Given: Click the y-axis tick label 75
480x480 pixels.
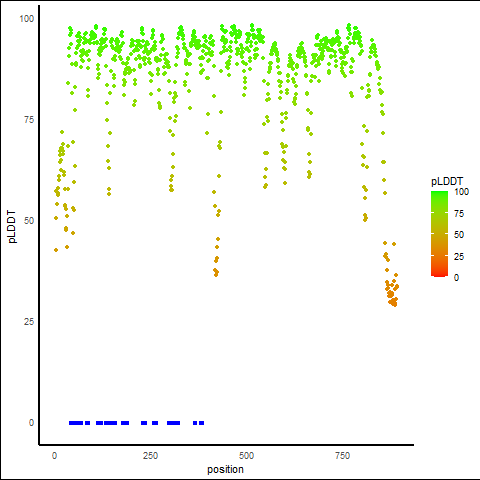Looking at the screenshot, I should coord(29,120).
